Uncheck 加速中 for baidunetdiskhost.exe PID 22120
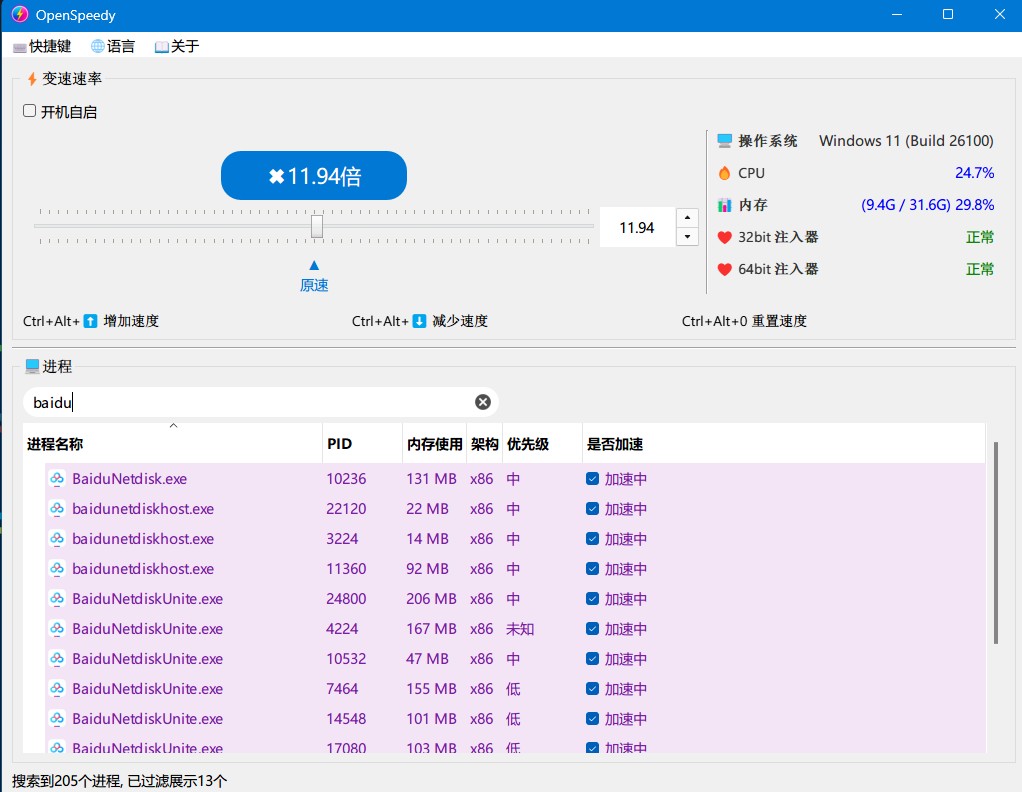 pos(592,509)
